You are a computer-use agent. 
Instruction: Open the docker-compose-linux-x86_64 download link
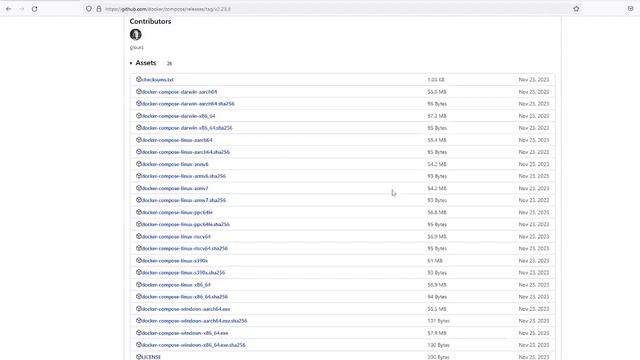pyautogui.click(x=176, y=284)
